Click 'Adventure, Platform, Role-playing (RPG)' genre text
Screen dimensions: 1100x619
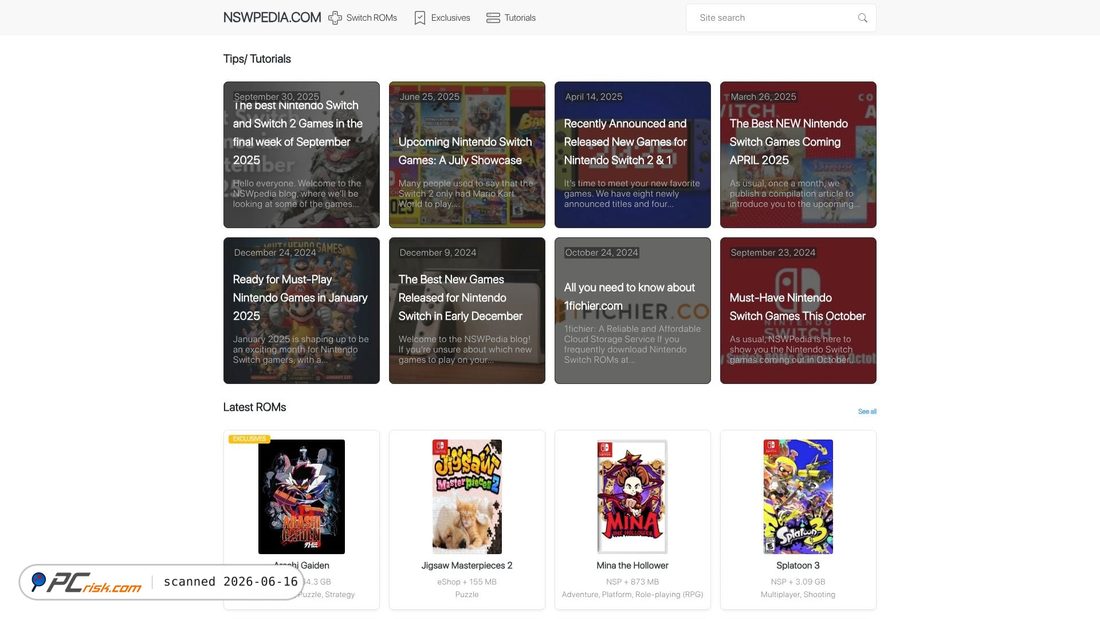[x=633, y=594]
